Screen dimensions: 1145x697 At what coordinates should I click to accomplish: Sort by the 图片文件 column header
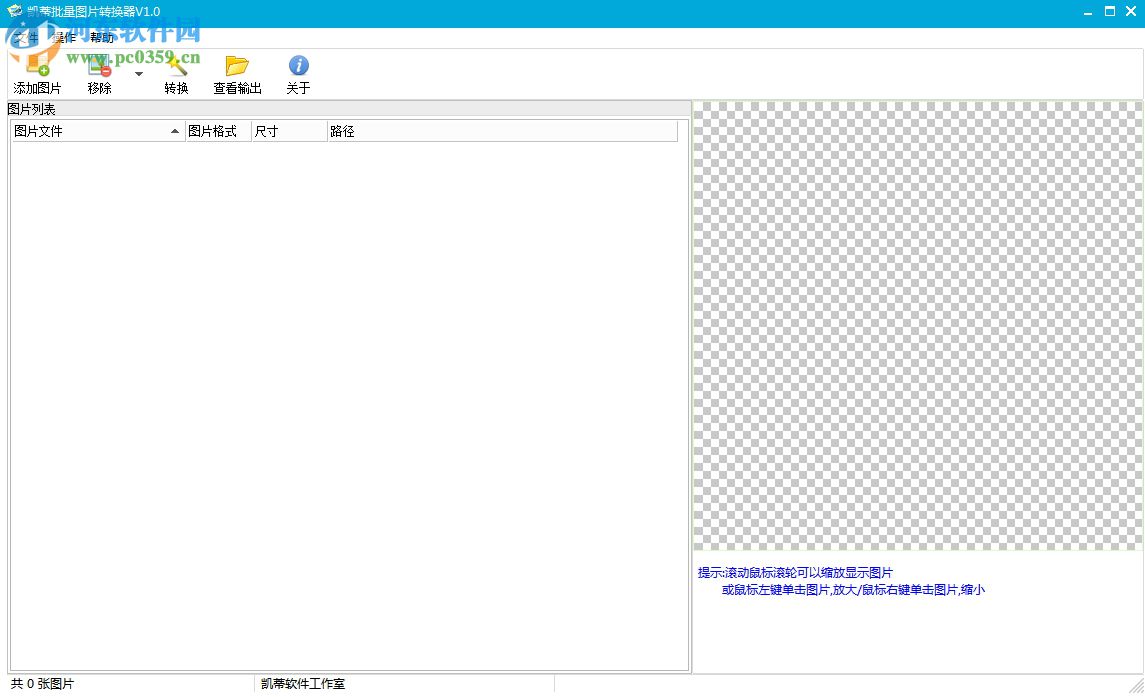click(x=98, y=132)
